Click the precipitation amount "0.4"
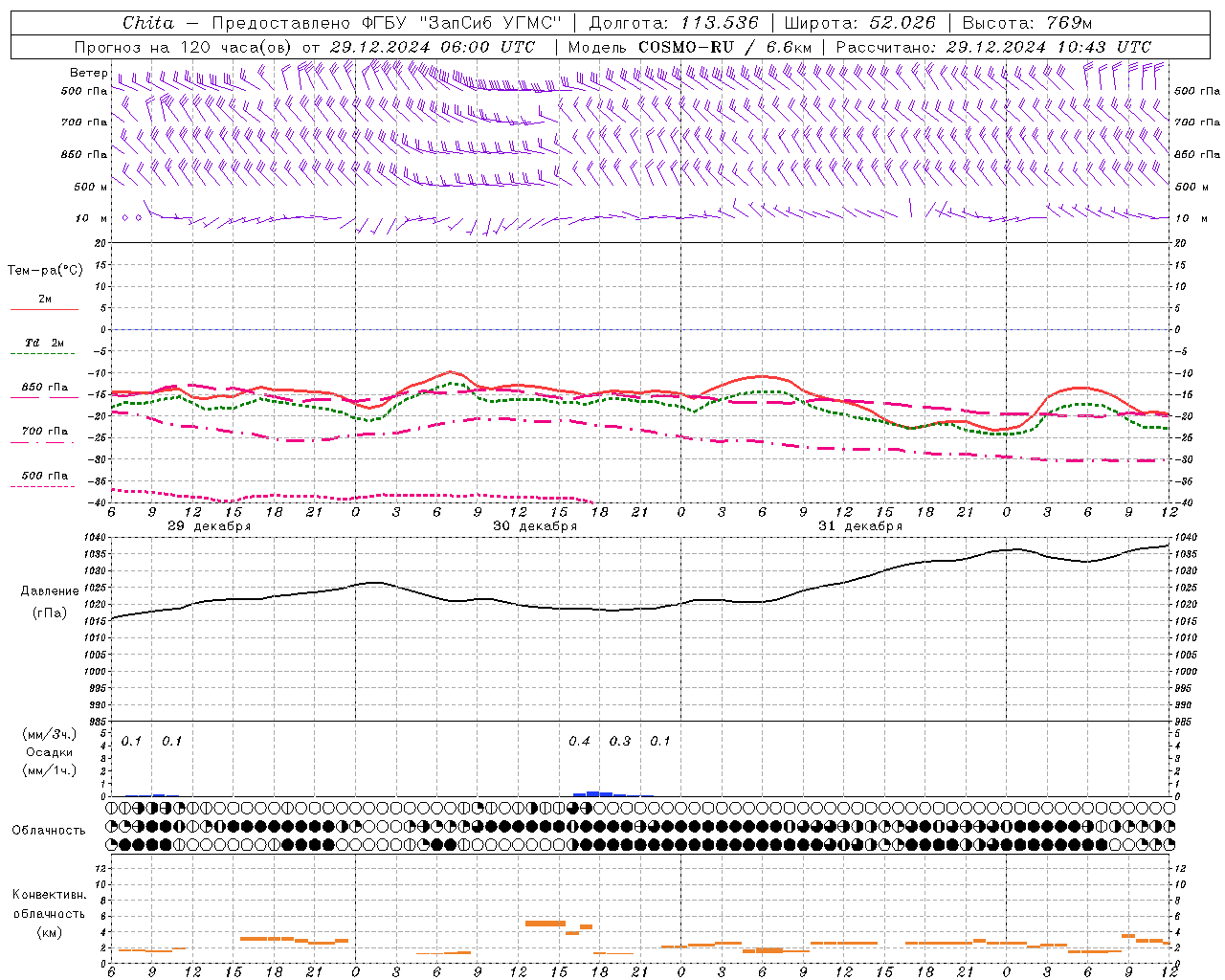 point(579,742)
